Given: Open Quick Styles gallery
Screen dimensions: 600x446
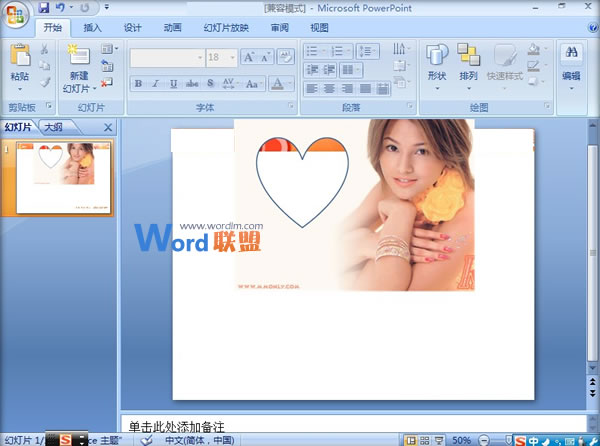Looking at the screenshot, I should pos(505,67).
